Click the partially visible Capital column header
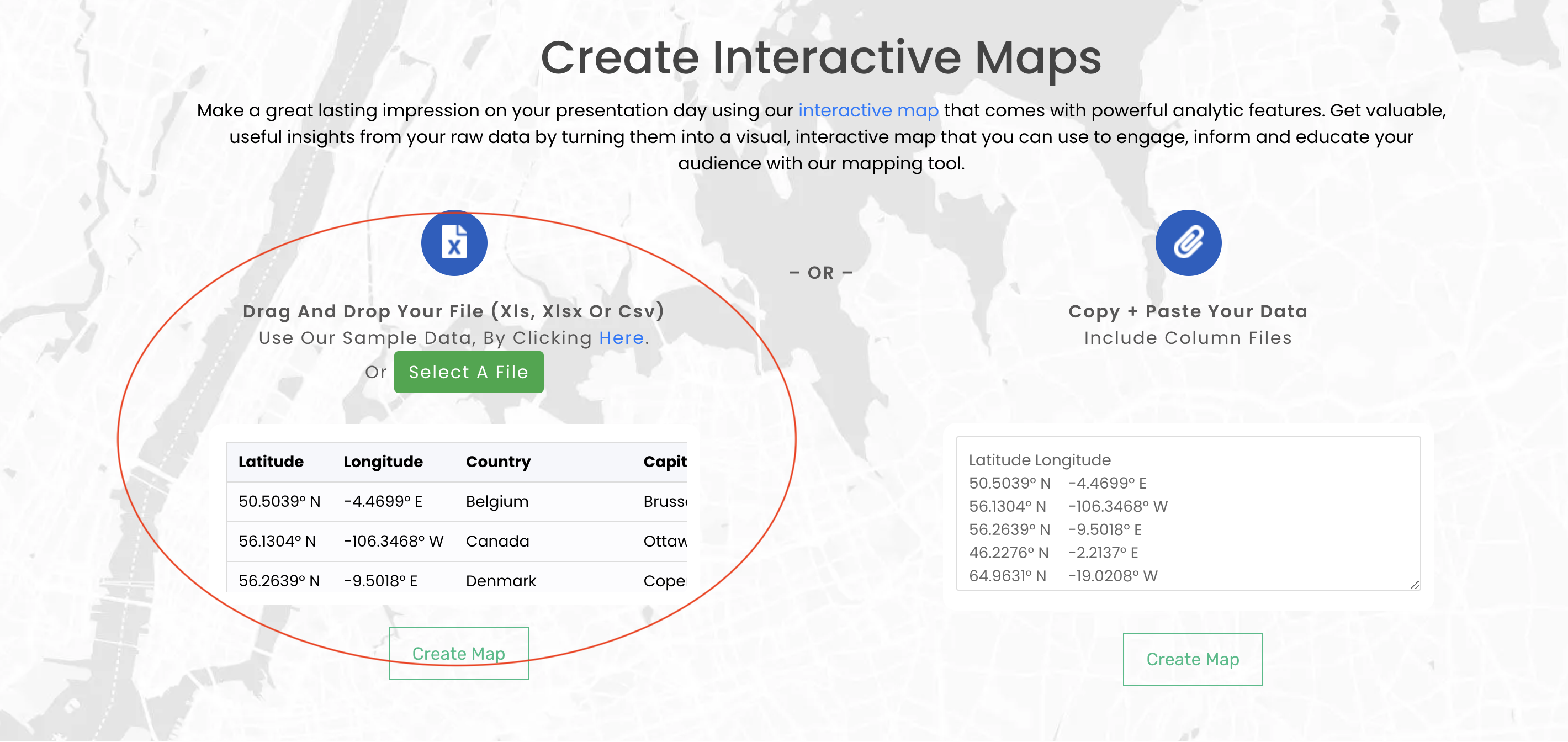The height and width of the screenshot is (742, 1568). point(665,462)
